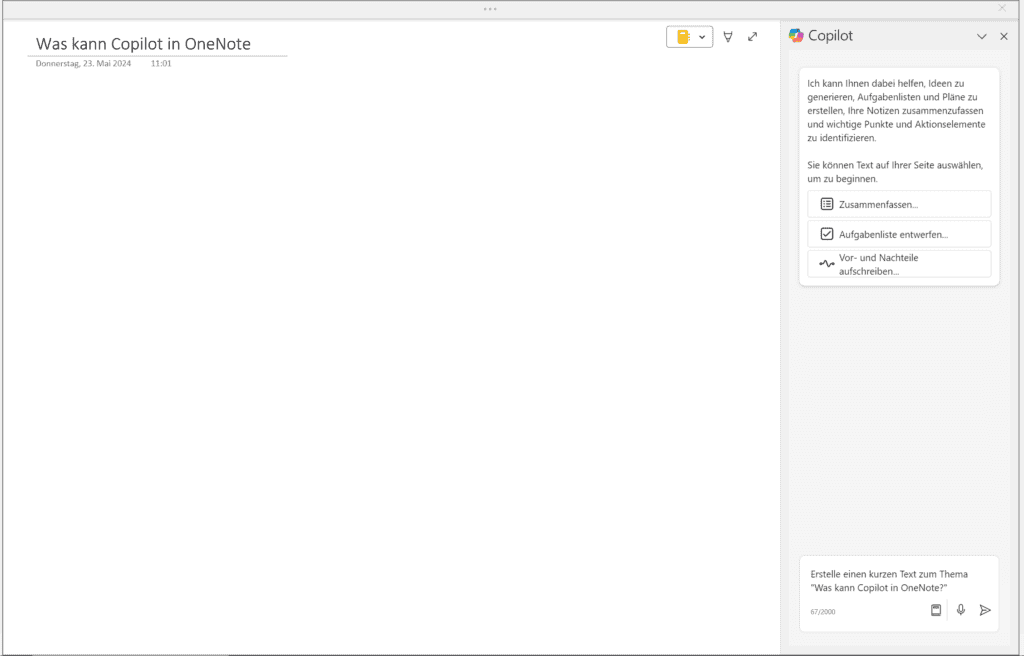Click the page title Was kann Copilot in OneNote

(x=144, y=44)
